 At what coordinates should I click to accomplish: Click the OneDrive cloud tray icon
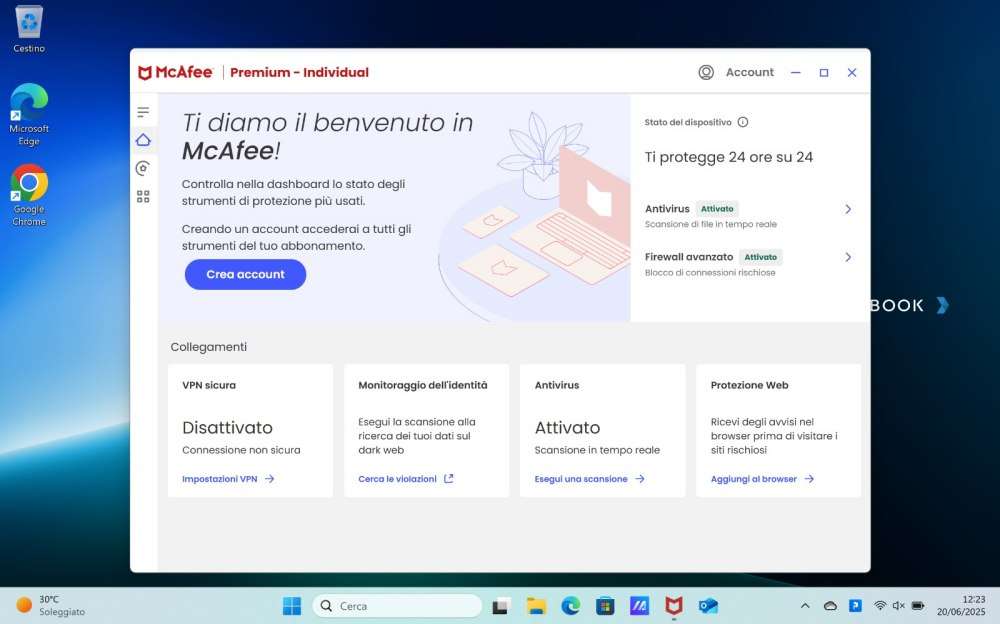tap(830, 605)
